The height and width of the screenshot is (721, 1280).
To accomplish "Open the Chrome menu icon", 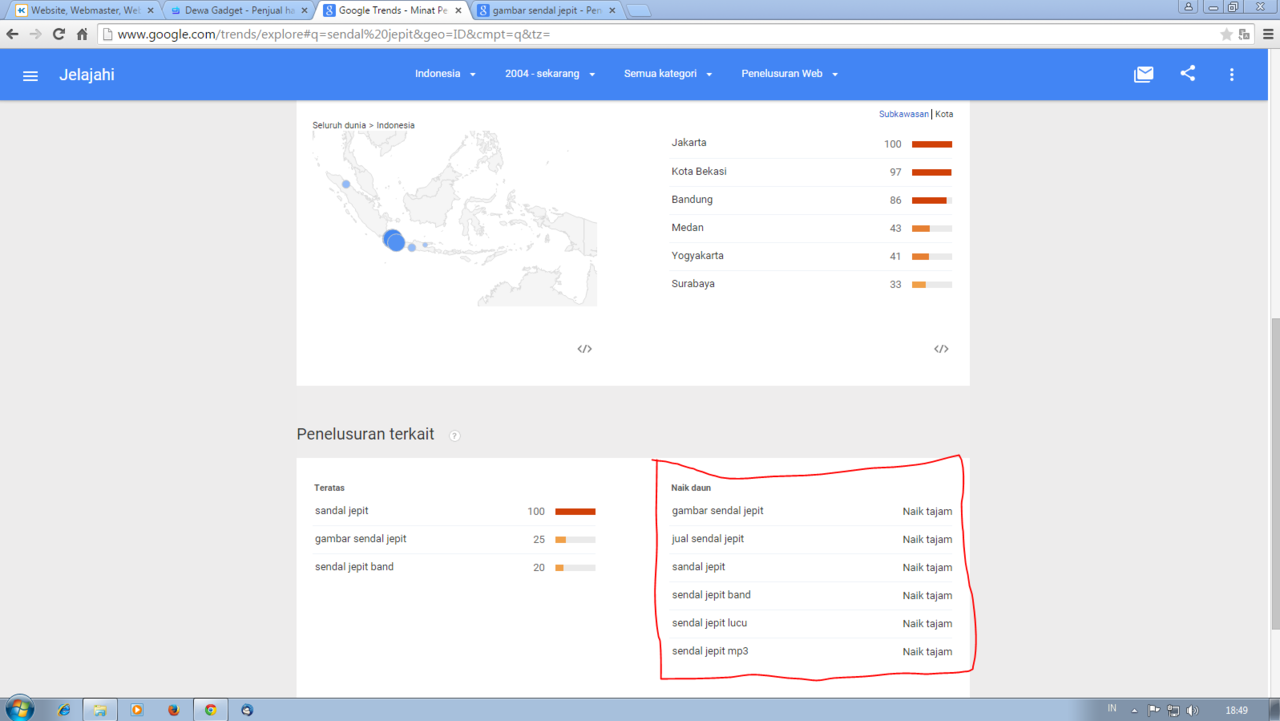I will tap(1268, 34).
